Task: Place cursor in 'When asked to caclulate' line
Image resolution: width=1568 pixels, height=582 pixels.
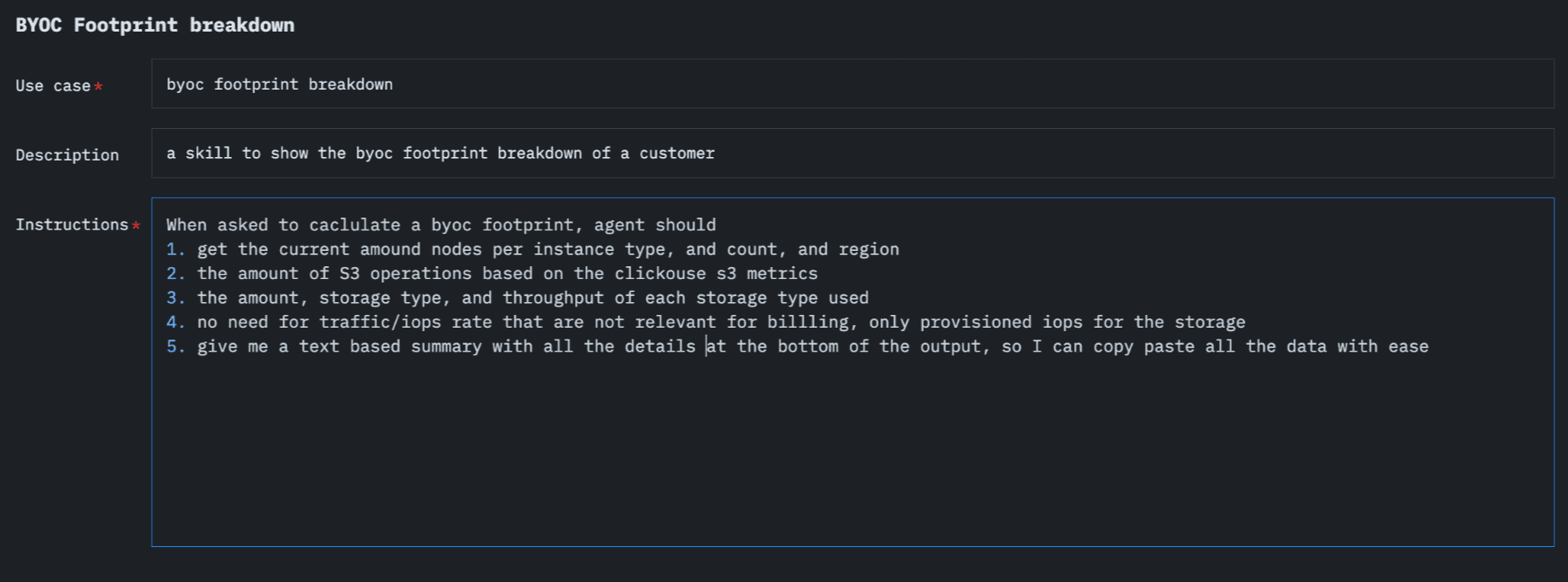Action: (x=441, y=224)
